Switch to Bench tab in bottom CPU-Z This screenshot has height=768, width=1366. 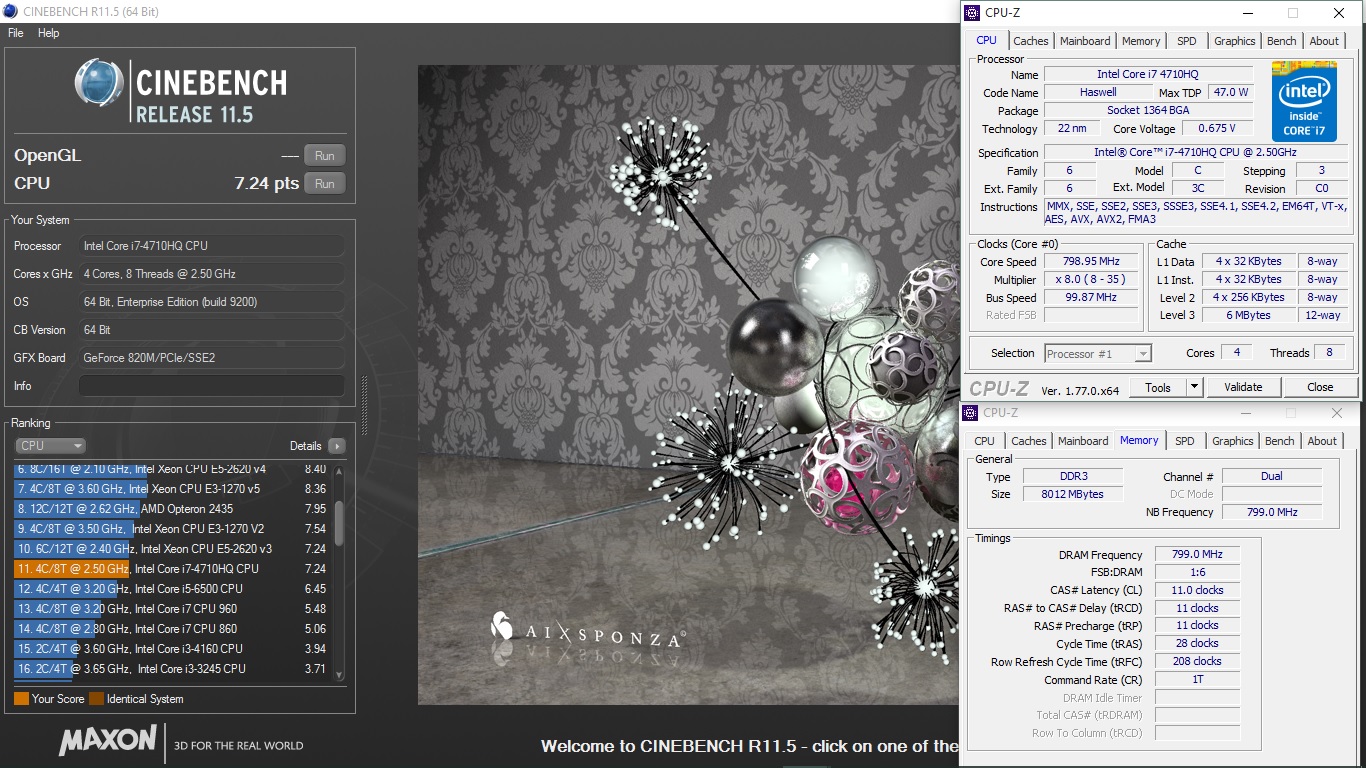click(1280, 441)
